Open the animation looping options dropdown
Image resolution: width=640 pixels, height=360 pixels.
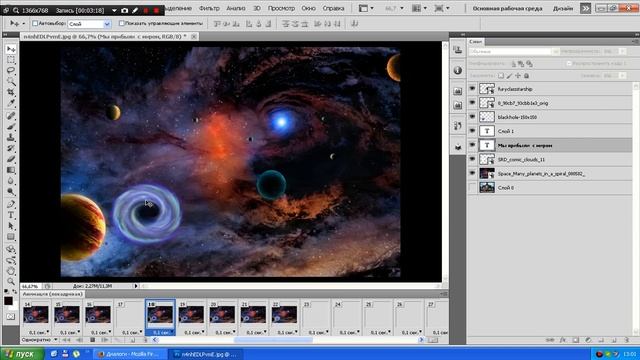tap(40, 340)
